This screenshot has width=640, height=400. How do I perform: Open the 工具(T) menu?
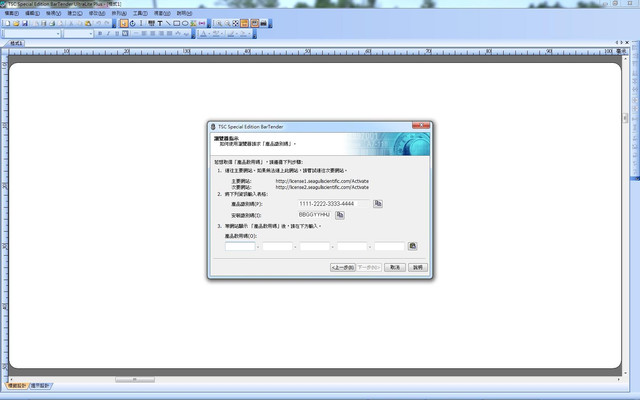140,13
